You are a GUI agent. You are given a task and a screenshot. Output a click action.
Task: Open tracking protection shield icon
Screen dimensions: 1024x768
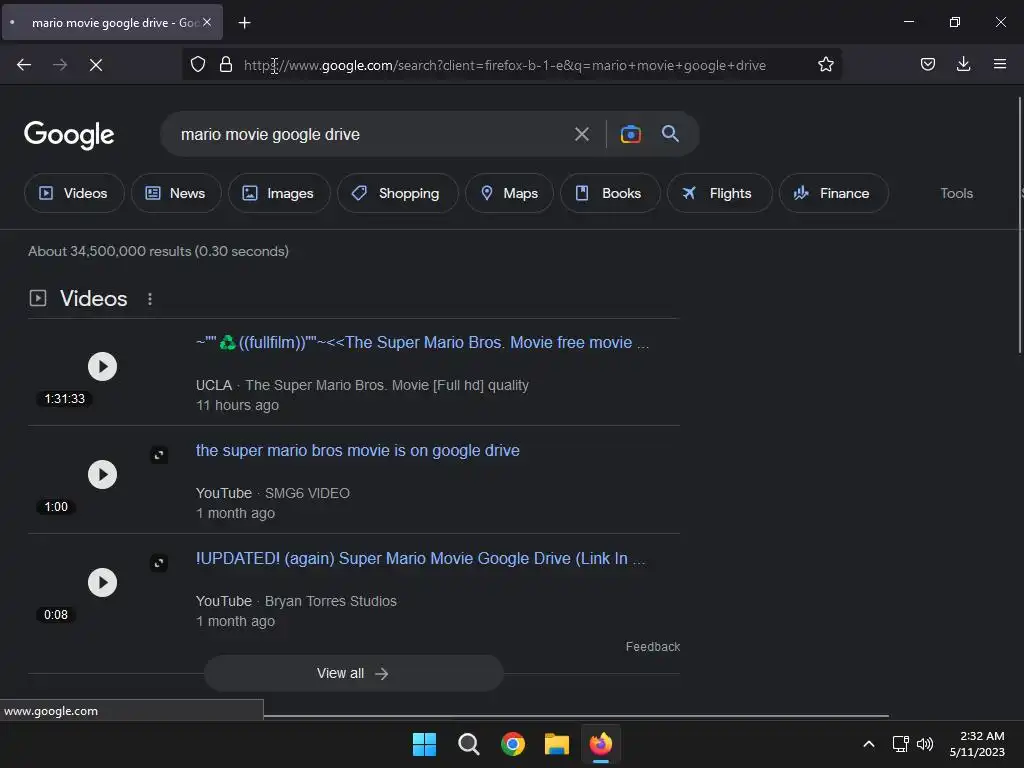[x=198, y=64]
